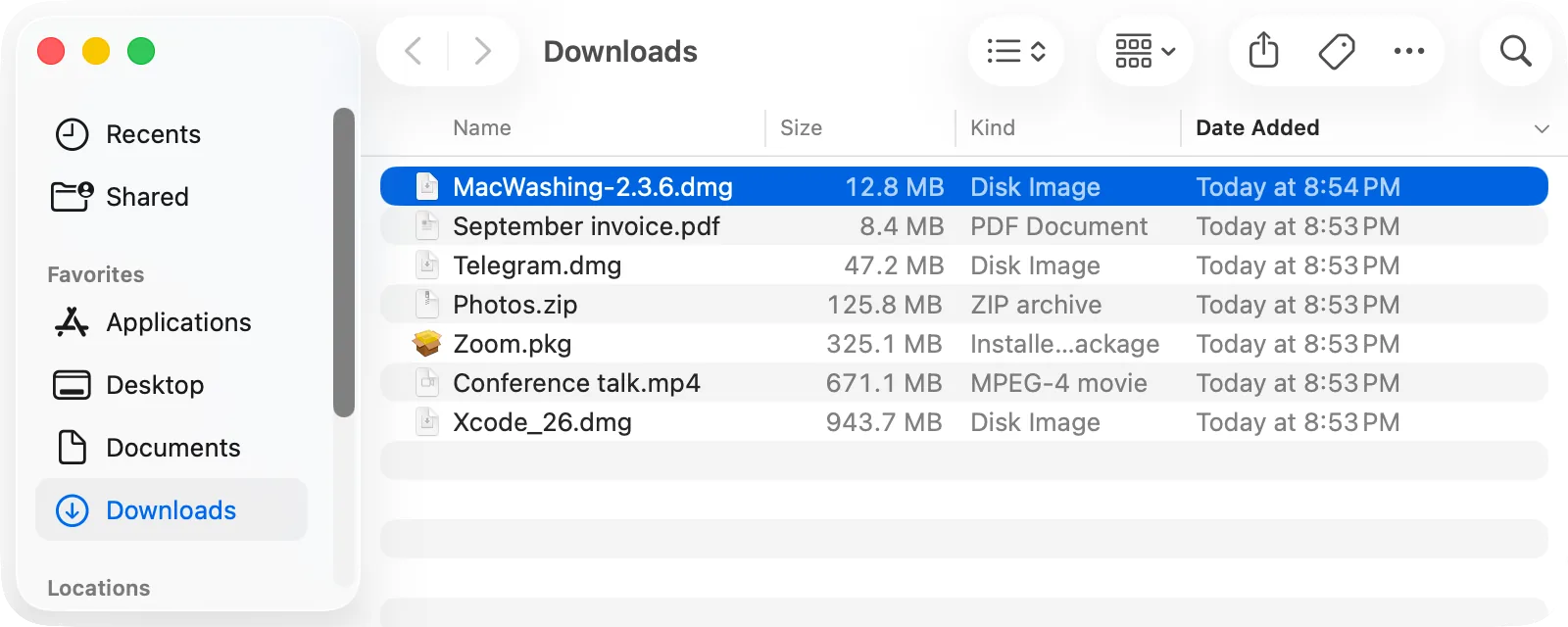Click the ZIP archive kind cell

pyautogui.click(x=1036, y=305)
